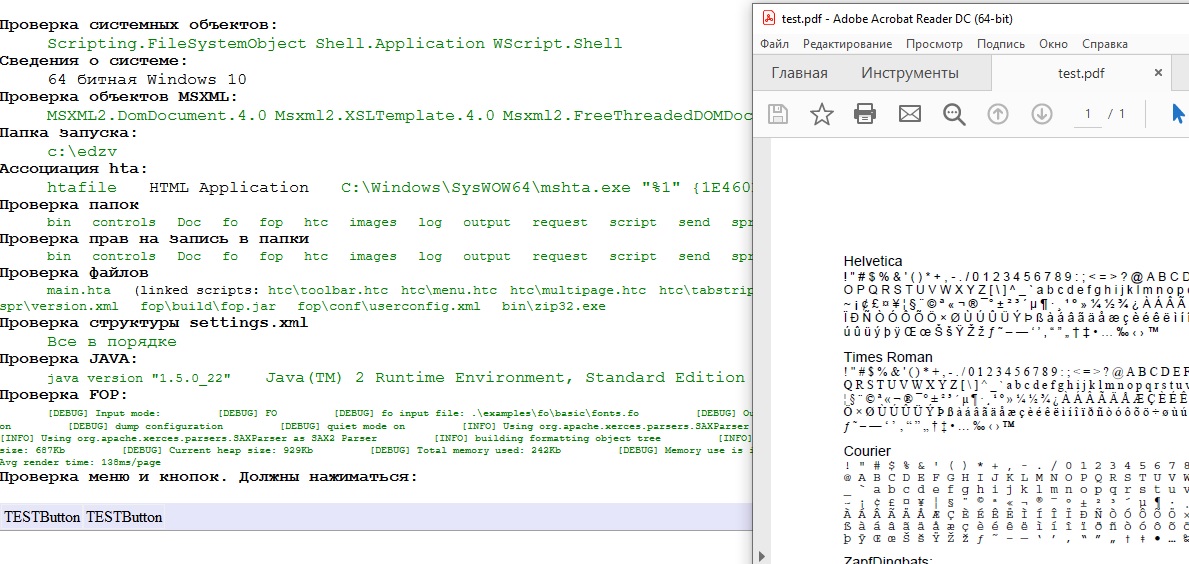1189x564 pixels.
Task: Click 'MSXML2.DomDocument.4.0' text
Action: pos(157,116)
